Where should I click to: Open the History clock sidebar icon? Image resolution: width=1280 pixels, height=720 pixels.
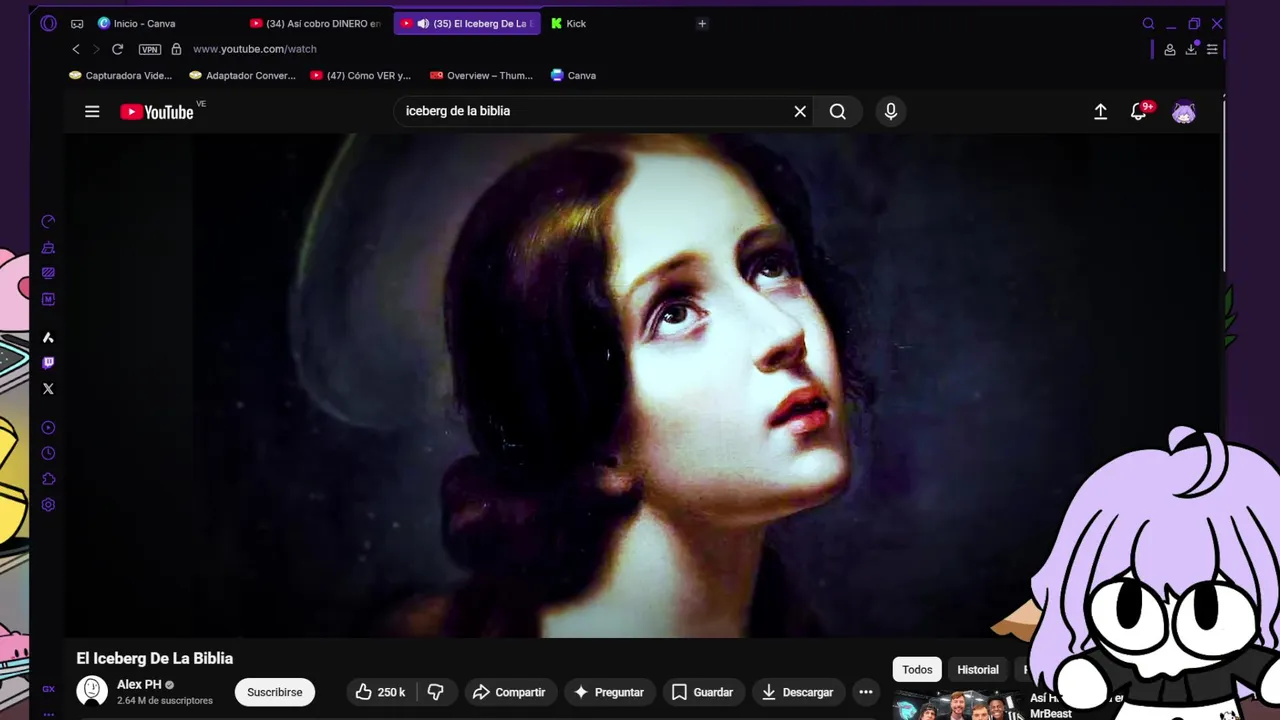(48, 453)
